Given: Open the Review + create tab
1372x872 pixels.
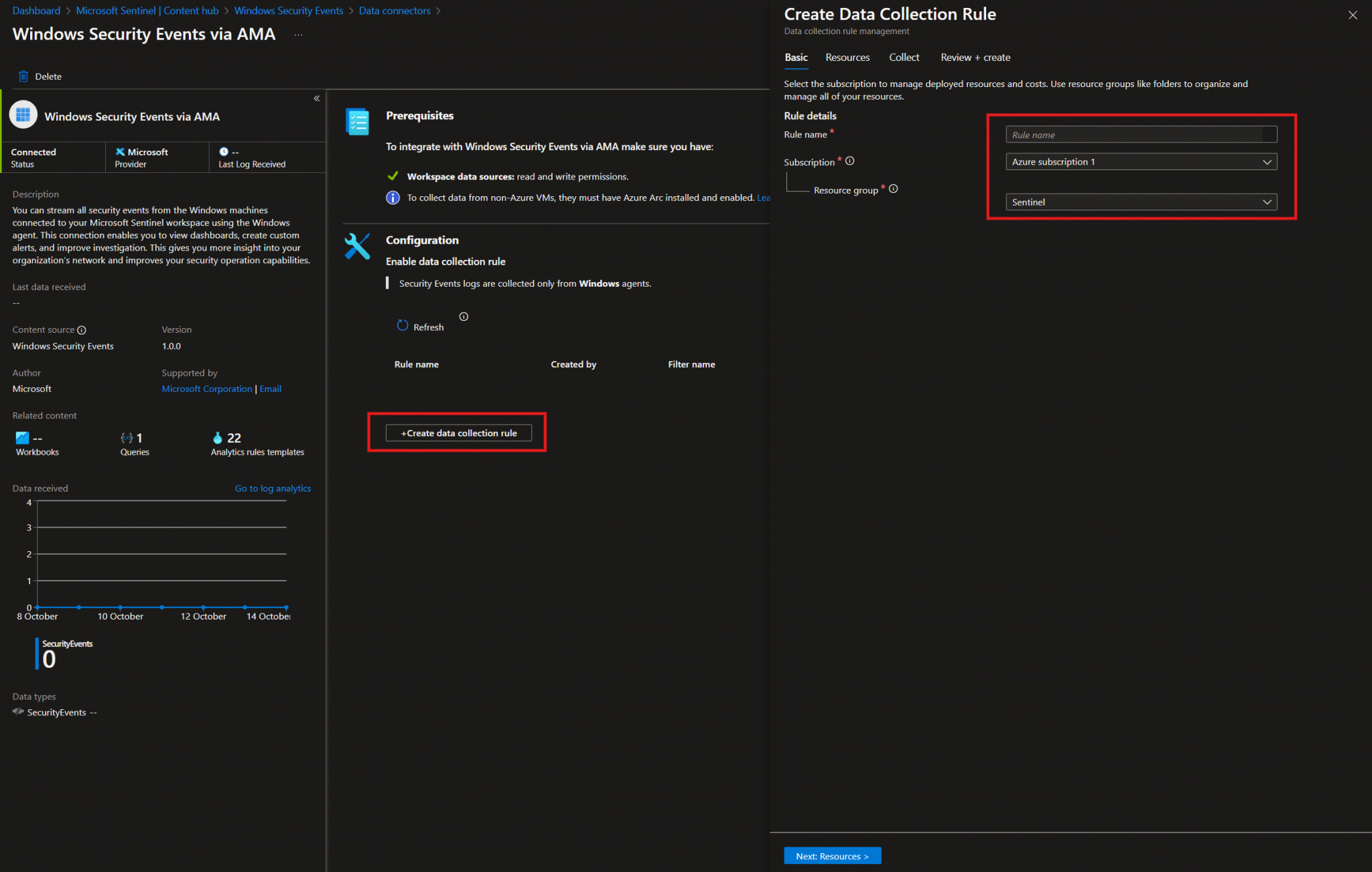Looking at the screenshot, I should click(975, 58).
